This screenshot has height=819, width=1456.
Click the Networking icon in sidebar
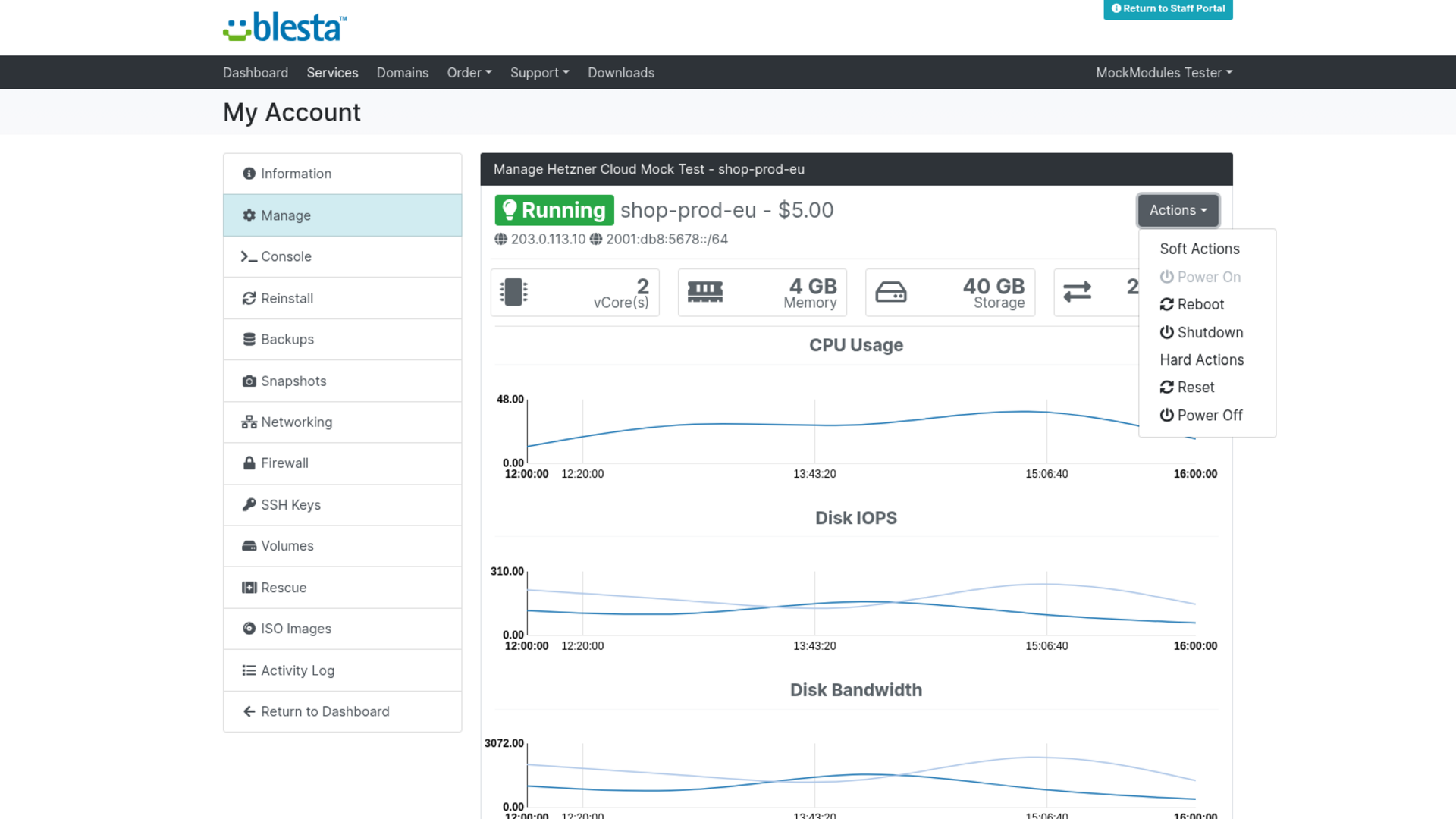tap(249, 422)
